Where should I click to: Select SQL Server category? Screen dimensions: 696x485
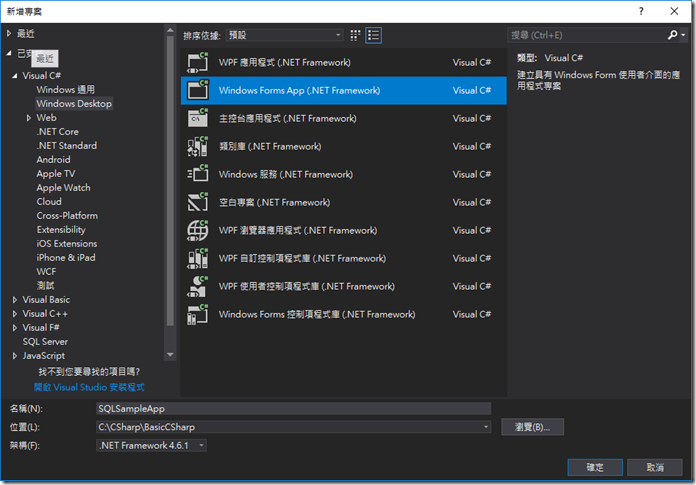[45, 342]
